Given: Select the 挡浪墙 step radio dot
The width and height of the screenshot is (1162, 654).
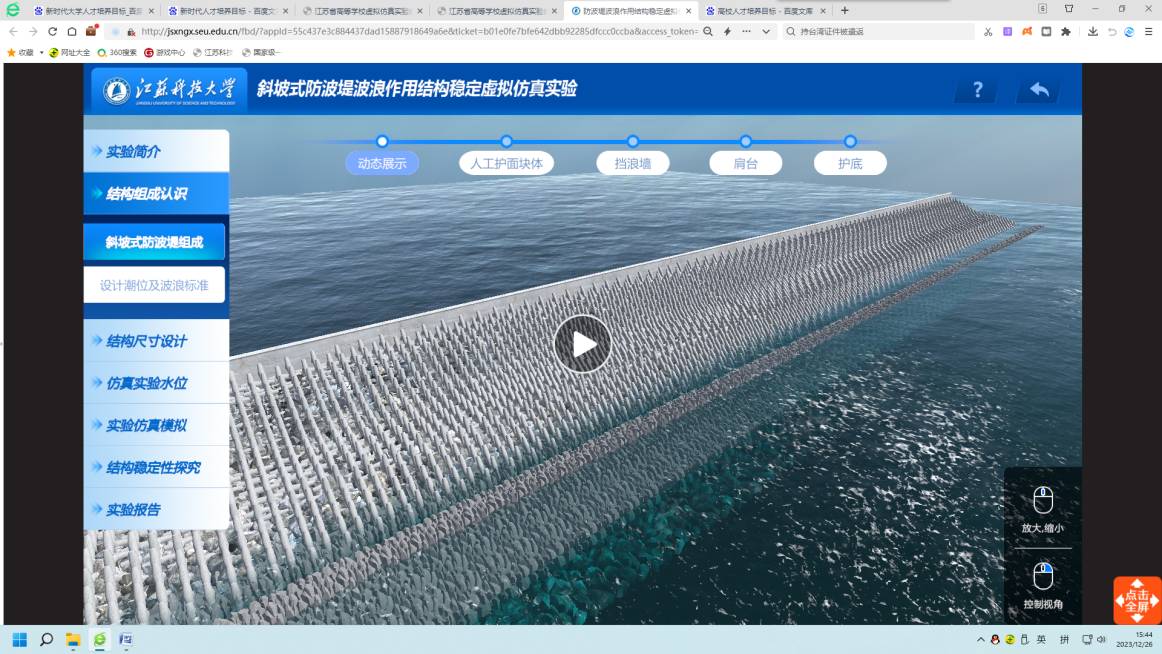Looking at the screenshot, I should pos(633,142).
